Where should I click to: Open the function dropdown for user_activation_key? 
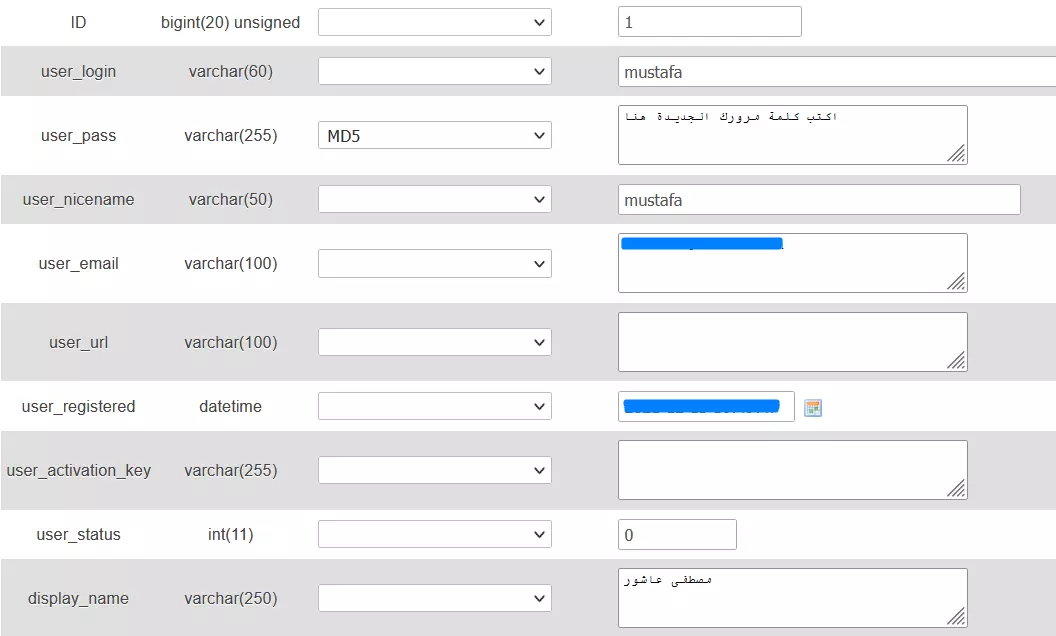434,470
